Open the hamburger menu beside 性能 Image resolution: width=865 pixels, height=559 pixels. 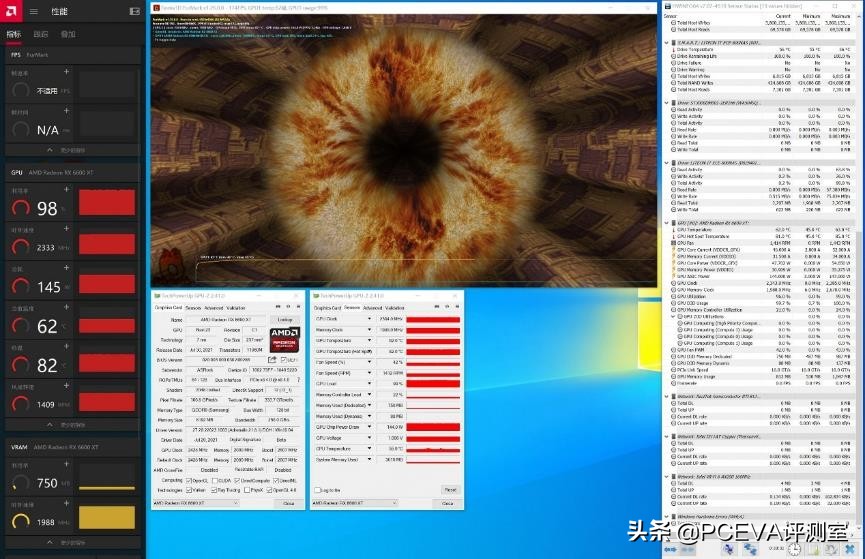[34, 11]
